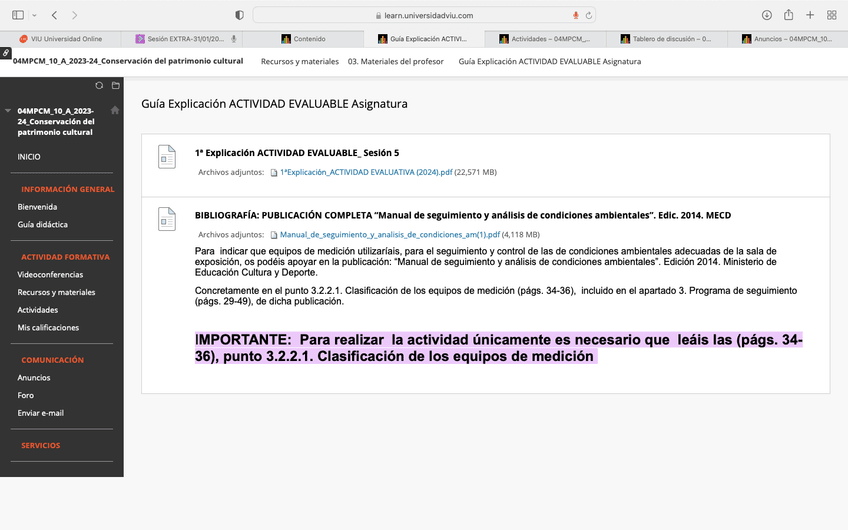Viewport: 848px width, 530px height.
Task: Open Bienvenida in sidebar
Action: 37,207
